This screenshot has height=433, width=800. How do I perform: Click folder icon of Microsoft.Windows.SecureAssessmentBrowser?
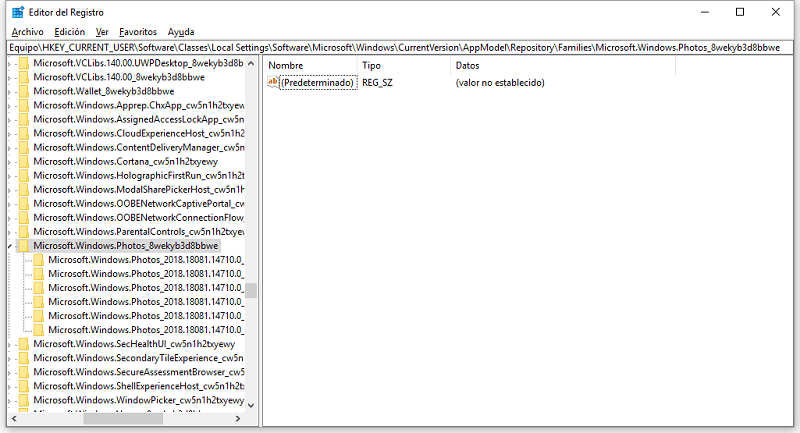coord(23,372)
